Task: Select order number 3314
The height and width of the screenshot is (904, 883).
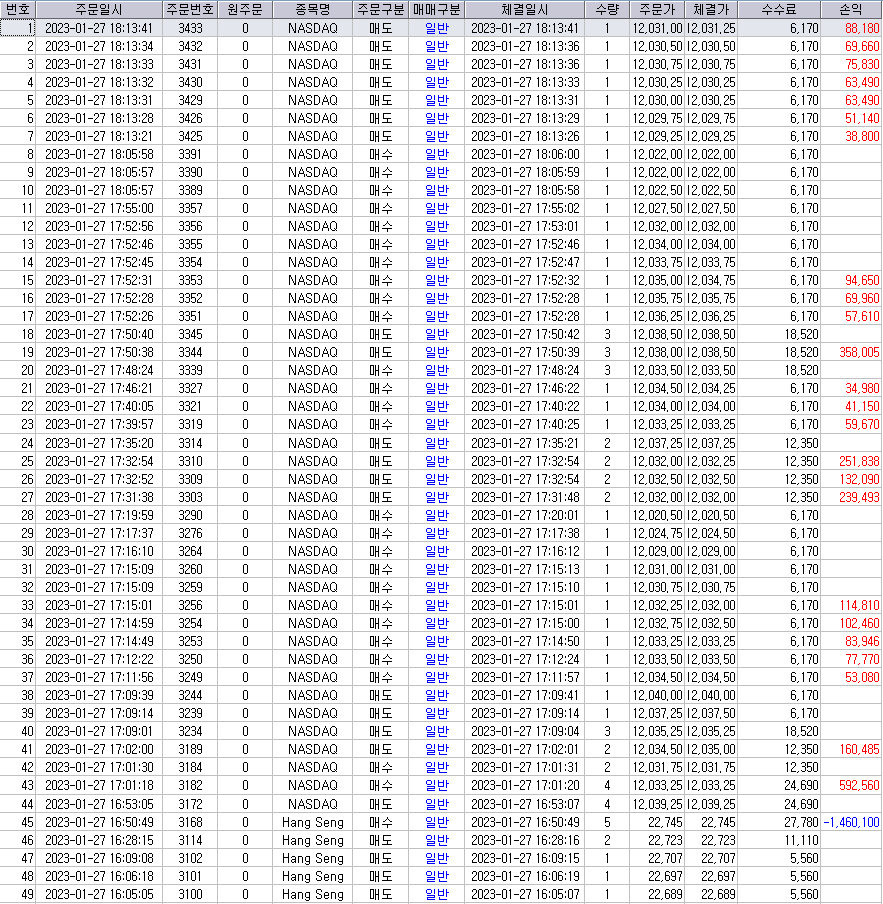Action: (190, 443)
